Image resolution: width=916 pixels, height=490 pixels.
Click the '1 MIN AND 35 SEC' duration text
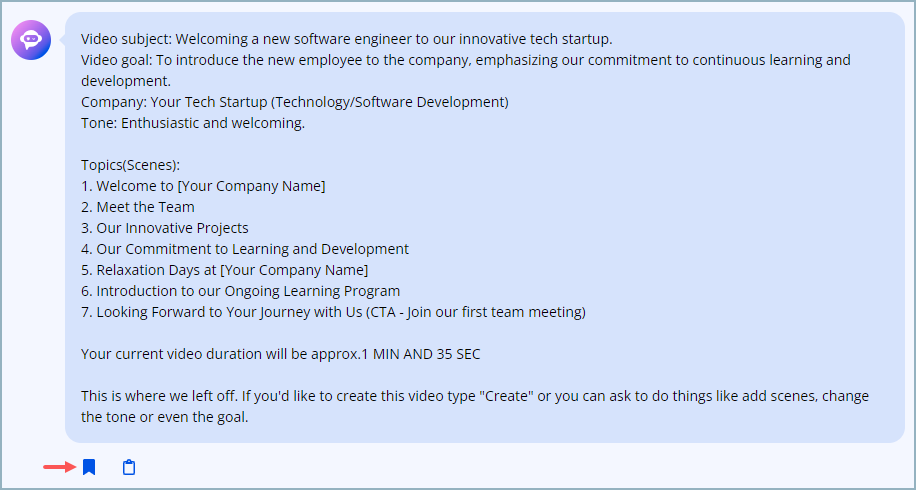coord(425,354)
